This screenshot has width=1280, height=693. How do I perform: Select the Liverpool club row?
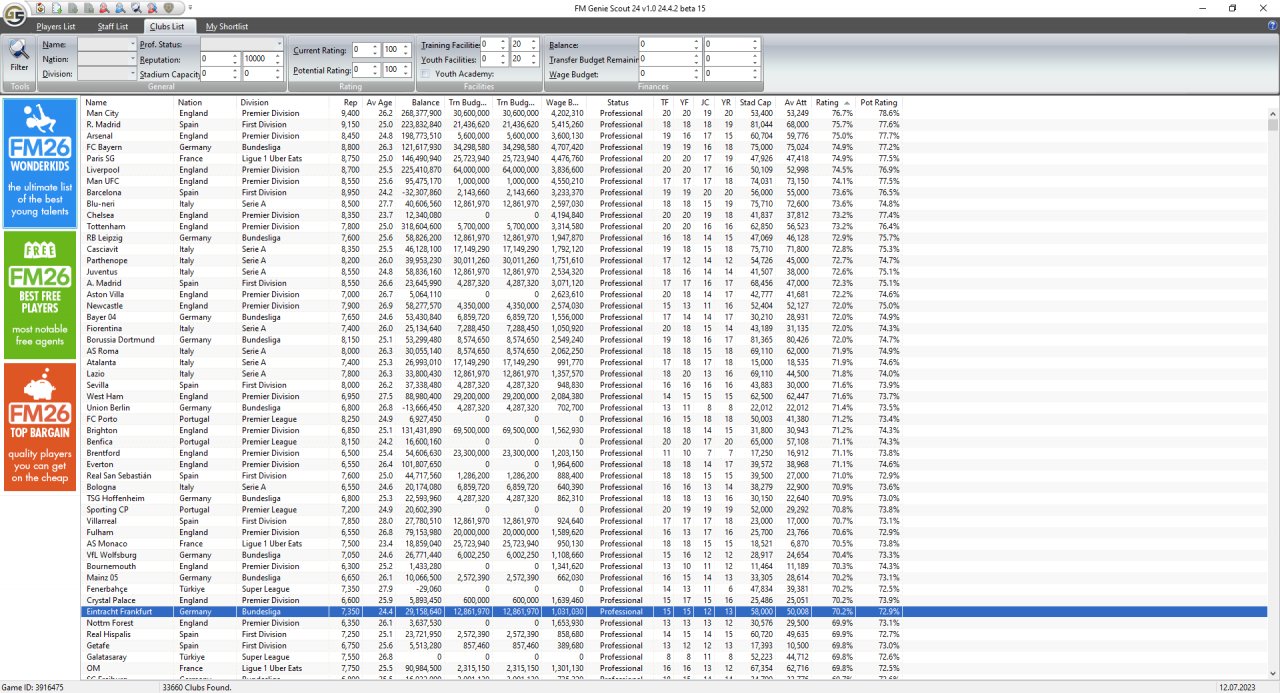[x=492, y=170]
